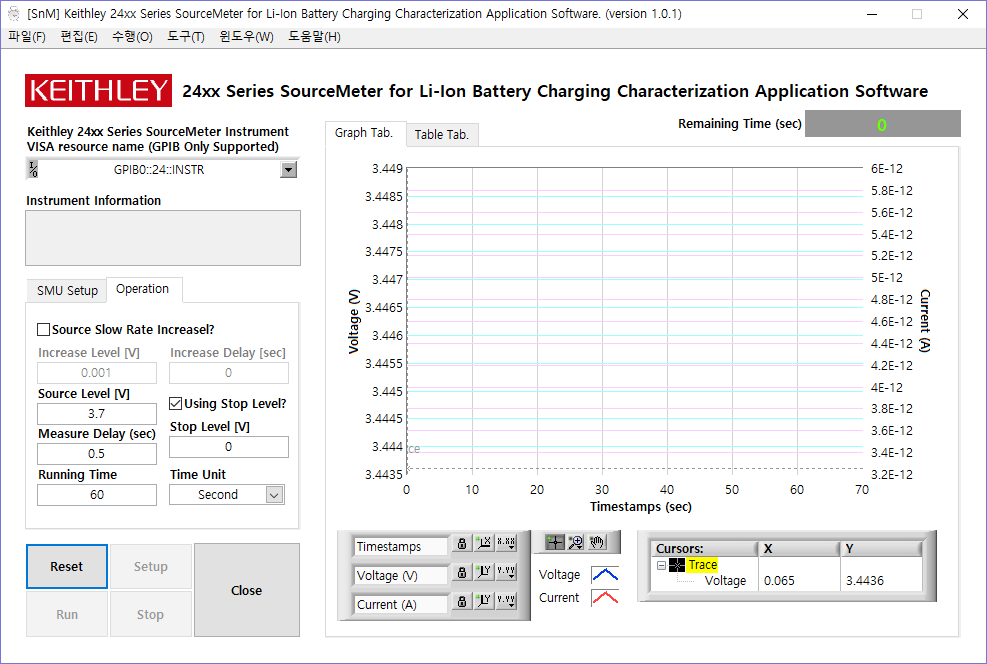
Task: Switch to the Graph Tab
Action: [365, 133]
